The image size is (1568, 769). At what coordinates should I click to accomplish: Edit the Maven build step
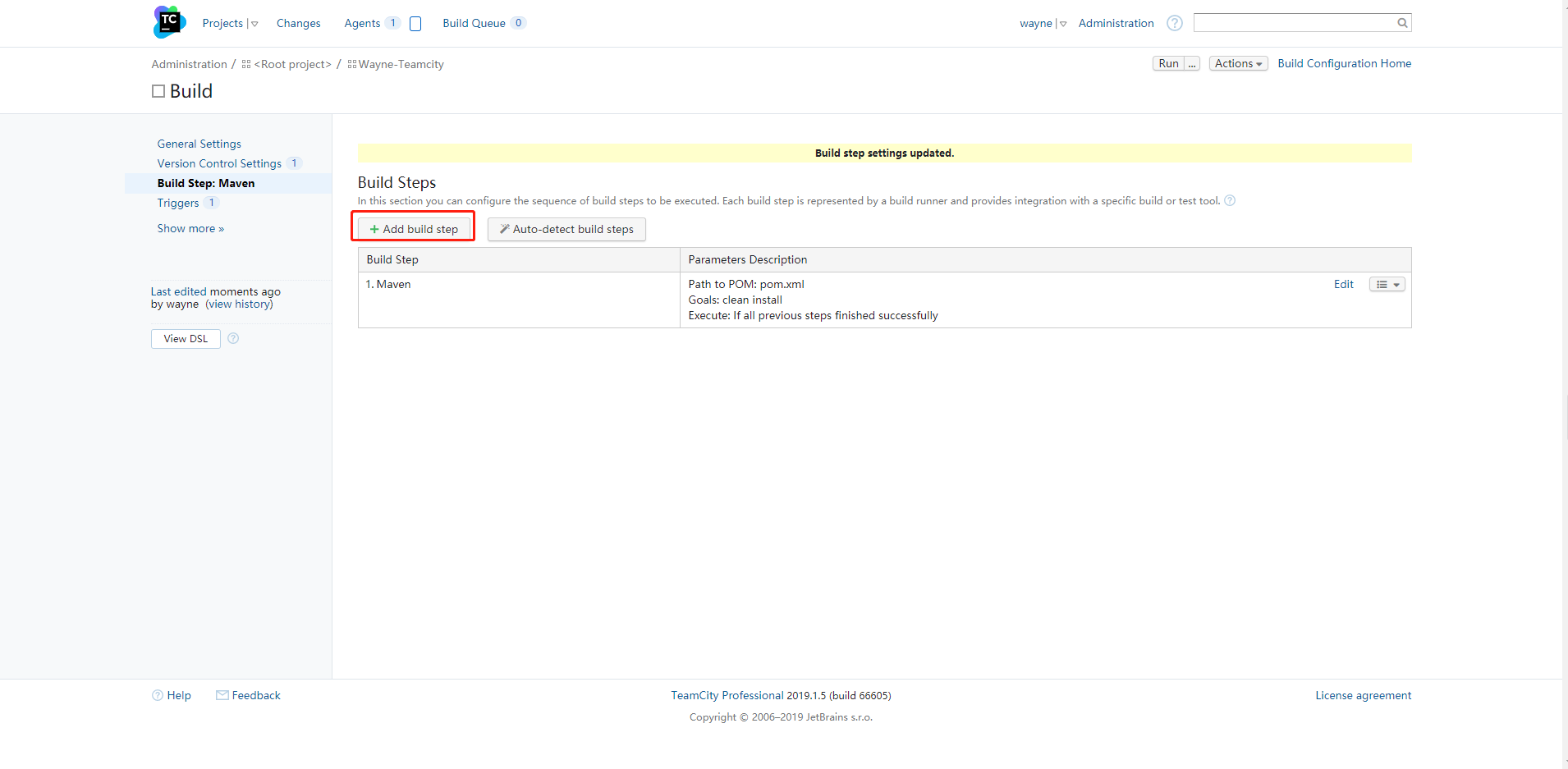pos(1343,284)
